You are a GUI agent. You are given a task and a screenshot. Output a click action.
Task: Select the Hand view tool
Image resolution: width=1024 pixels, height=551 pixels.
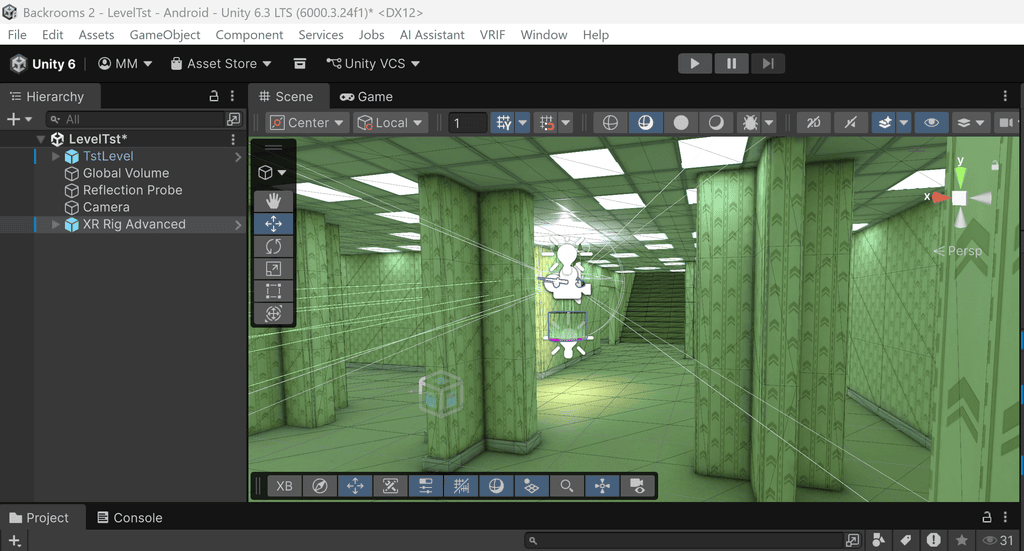coord(273,201)
